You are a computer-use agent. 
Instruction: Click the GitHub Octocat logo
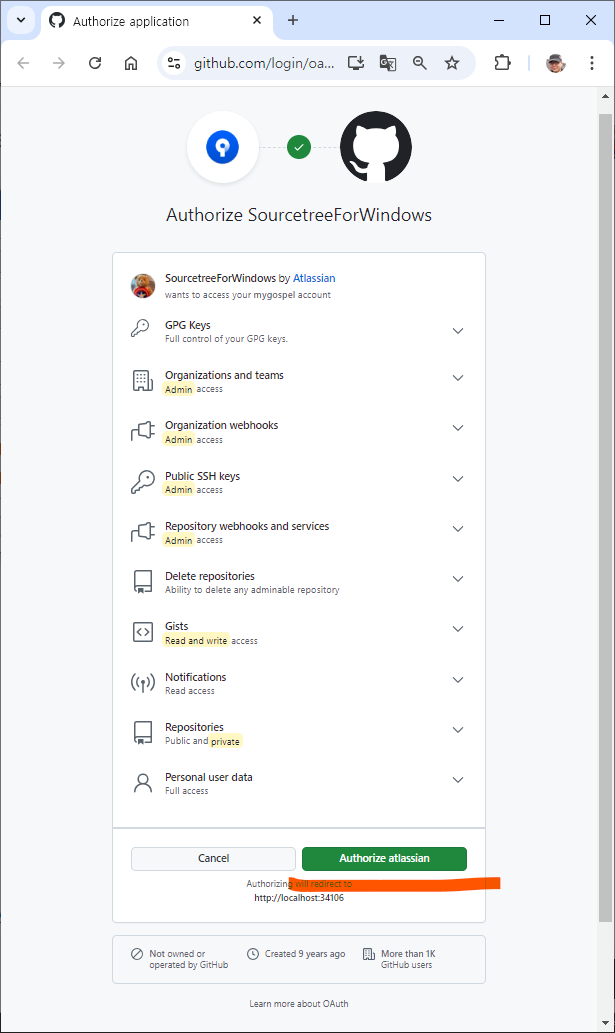click(x=376, y=146)
